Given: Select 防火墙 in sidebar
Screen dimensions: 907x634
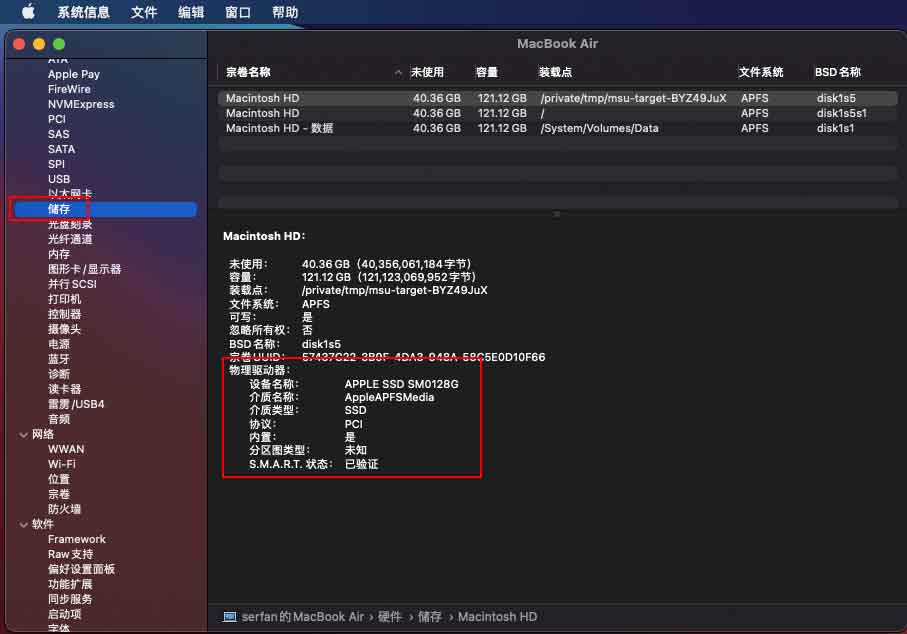Looking at the screenshot, I should click(64, 510).
